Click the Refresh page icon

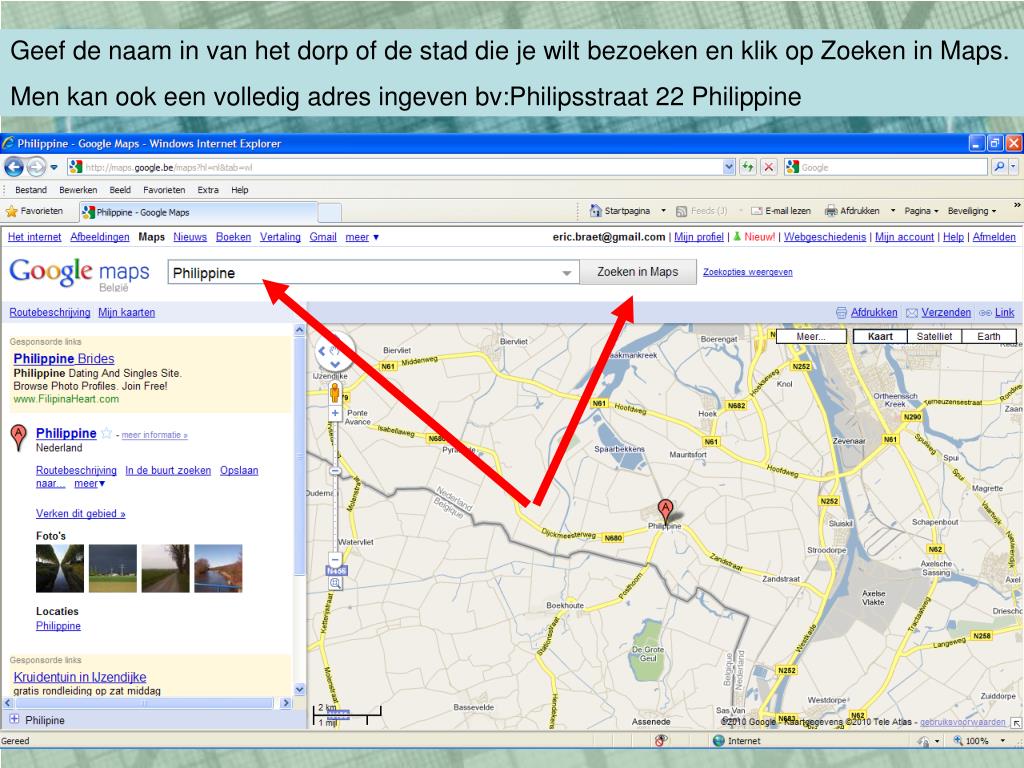748,167
